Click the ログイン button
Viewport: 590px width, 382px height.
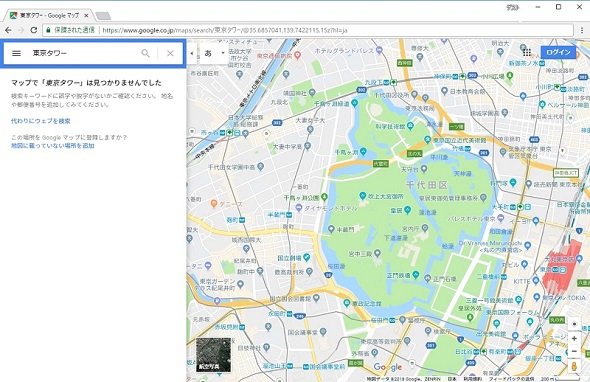(x=558, y=52)
